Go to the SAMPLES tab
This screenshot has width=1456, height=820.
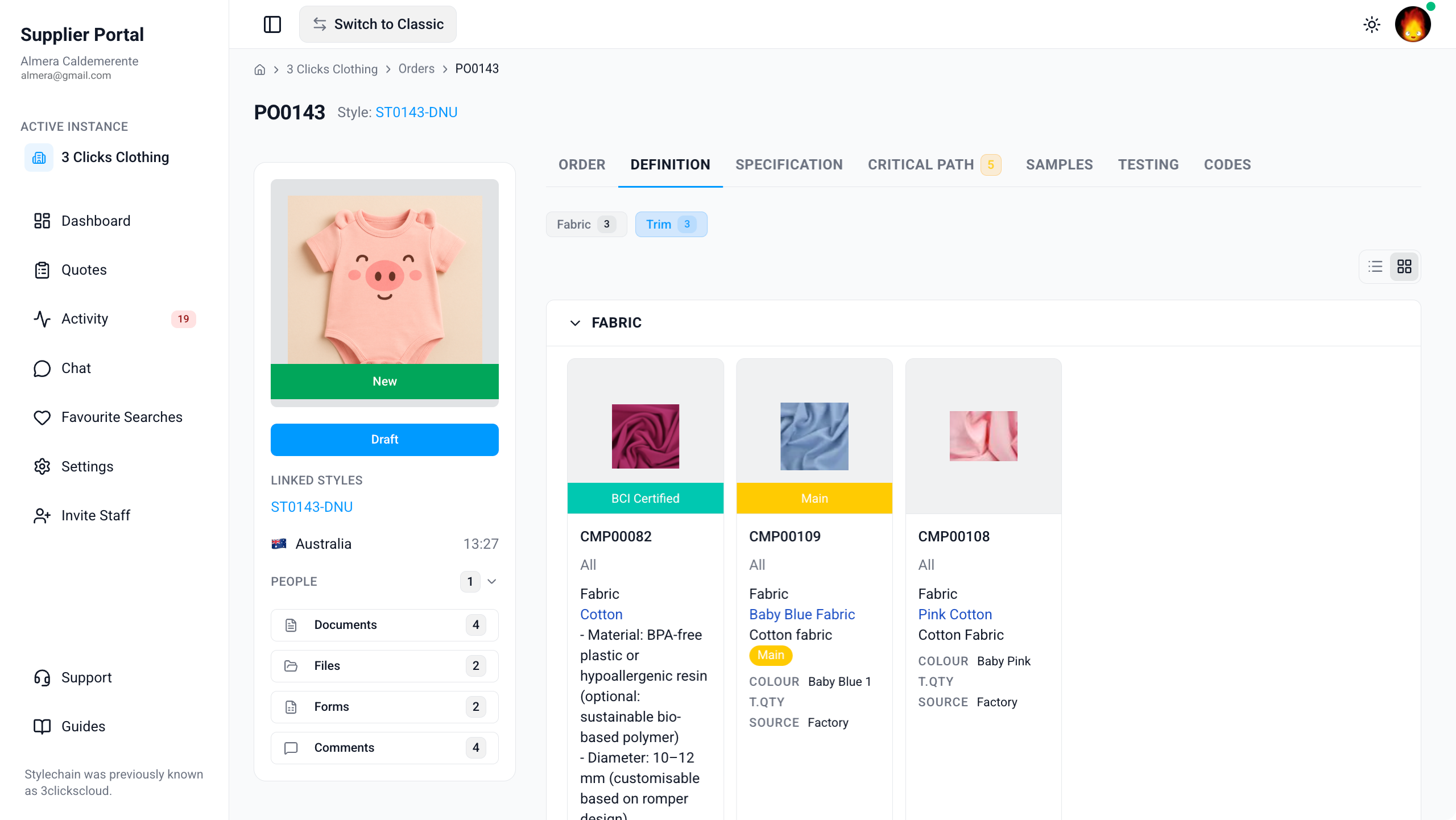tap(1059, 165)
